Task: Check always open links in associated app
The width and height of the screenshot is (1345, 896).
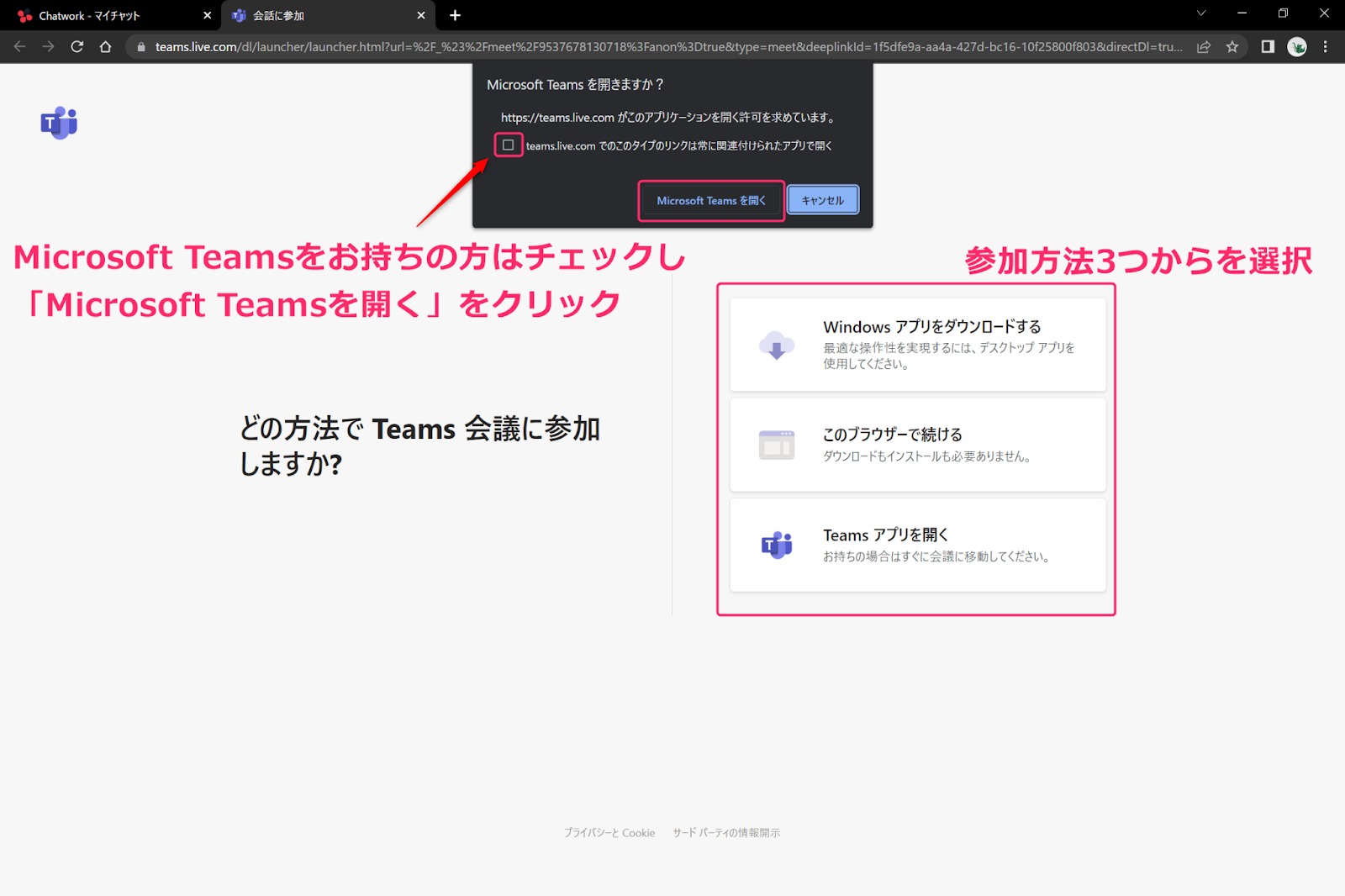Action: click(x=509, y=145)
